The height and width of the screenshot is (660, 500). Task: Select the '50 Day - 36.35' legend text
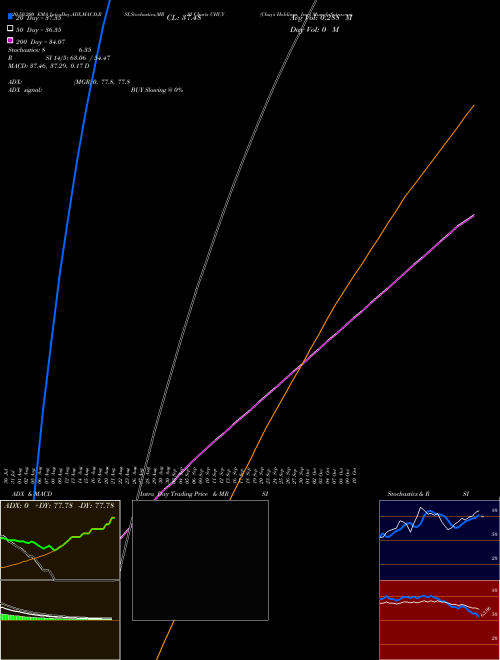(x=38, y=30)
